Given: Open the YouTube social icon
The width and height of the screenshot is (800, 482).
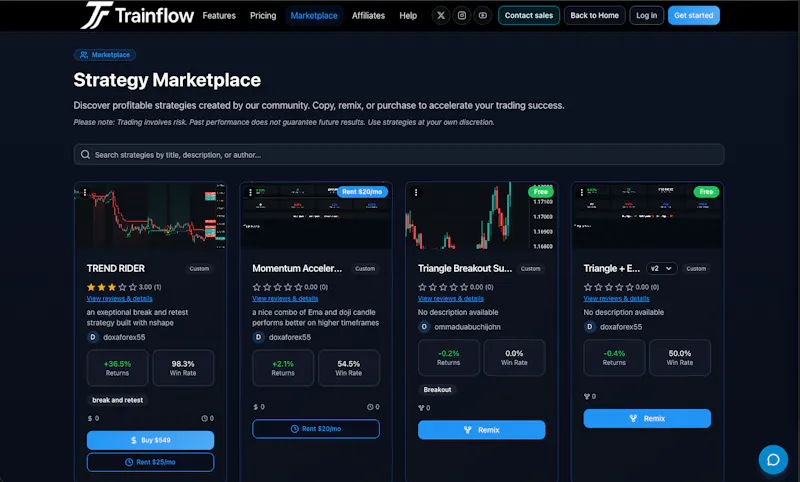Looking at the screenshot, I should coord(483,15).
